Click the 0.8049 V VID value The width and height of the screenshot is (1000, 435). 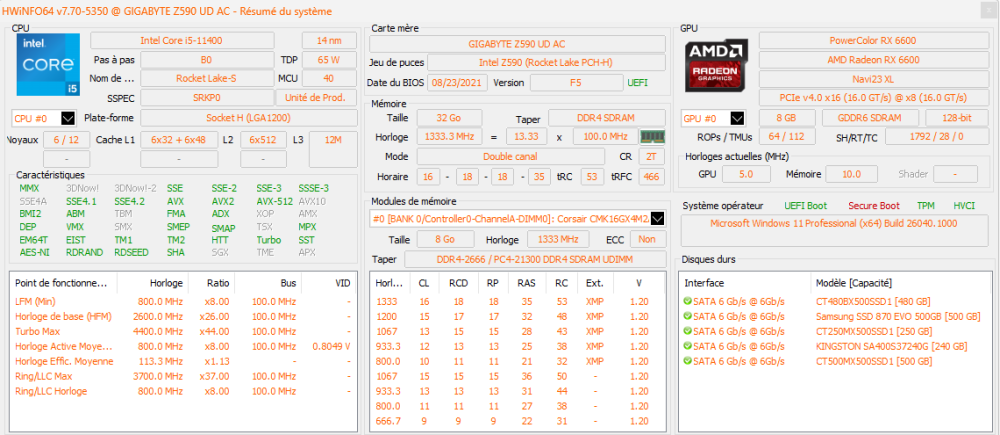(331, 346)
